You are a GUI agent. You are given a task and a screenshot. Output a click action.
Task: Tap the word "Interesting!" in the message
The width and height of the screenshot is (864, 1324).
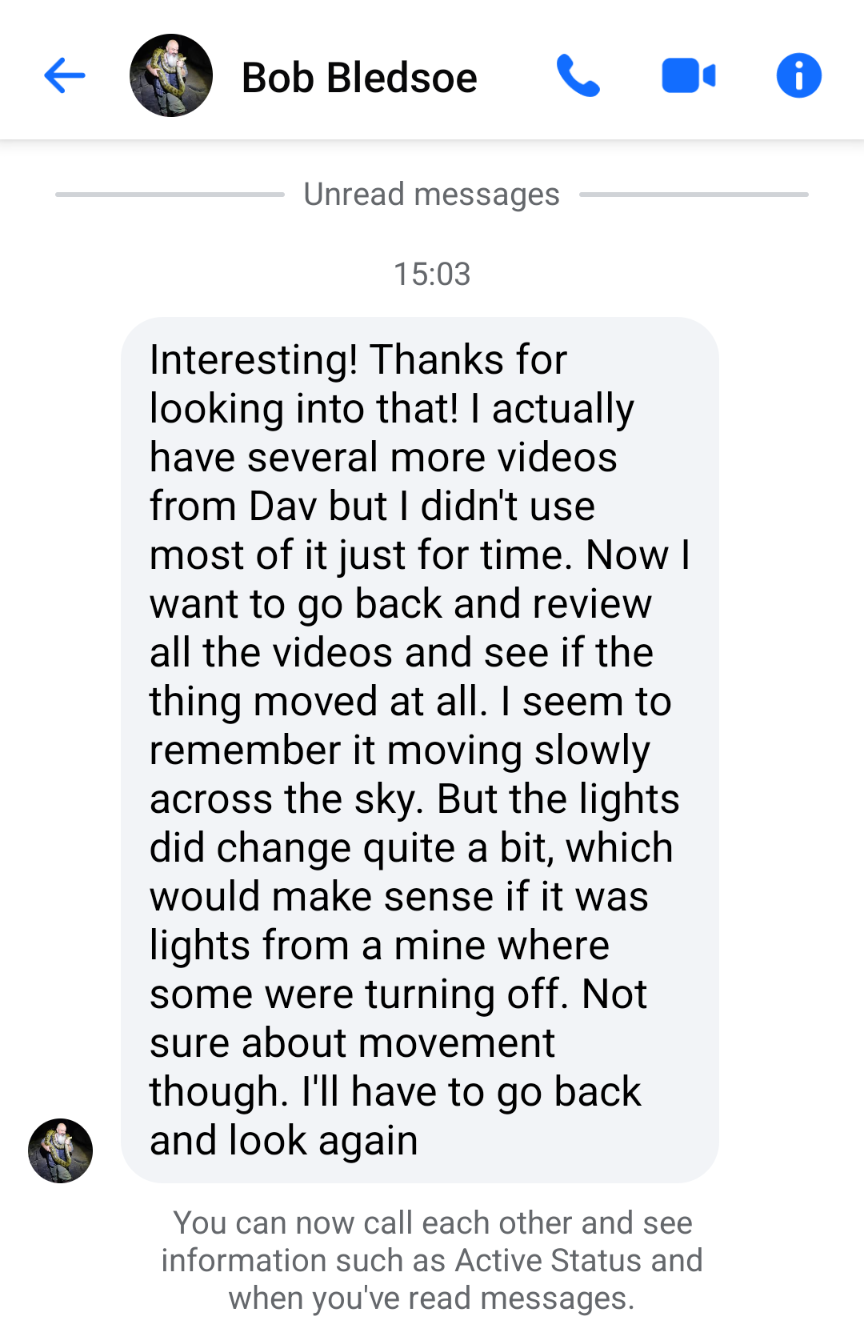(253, 361)
